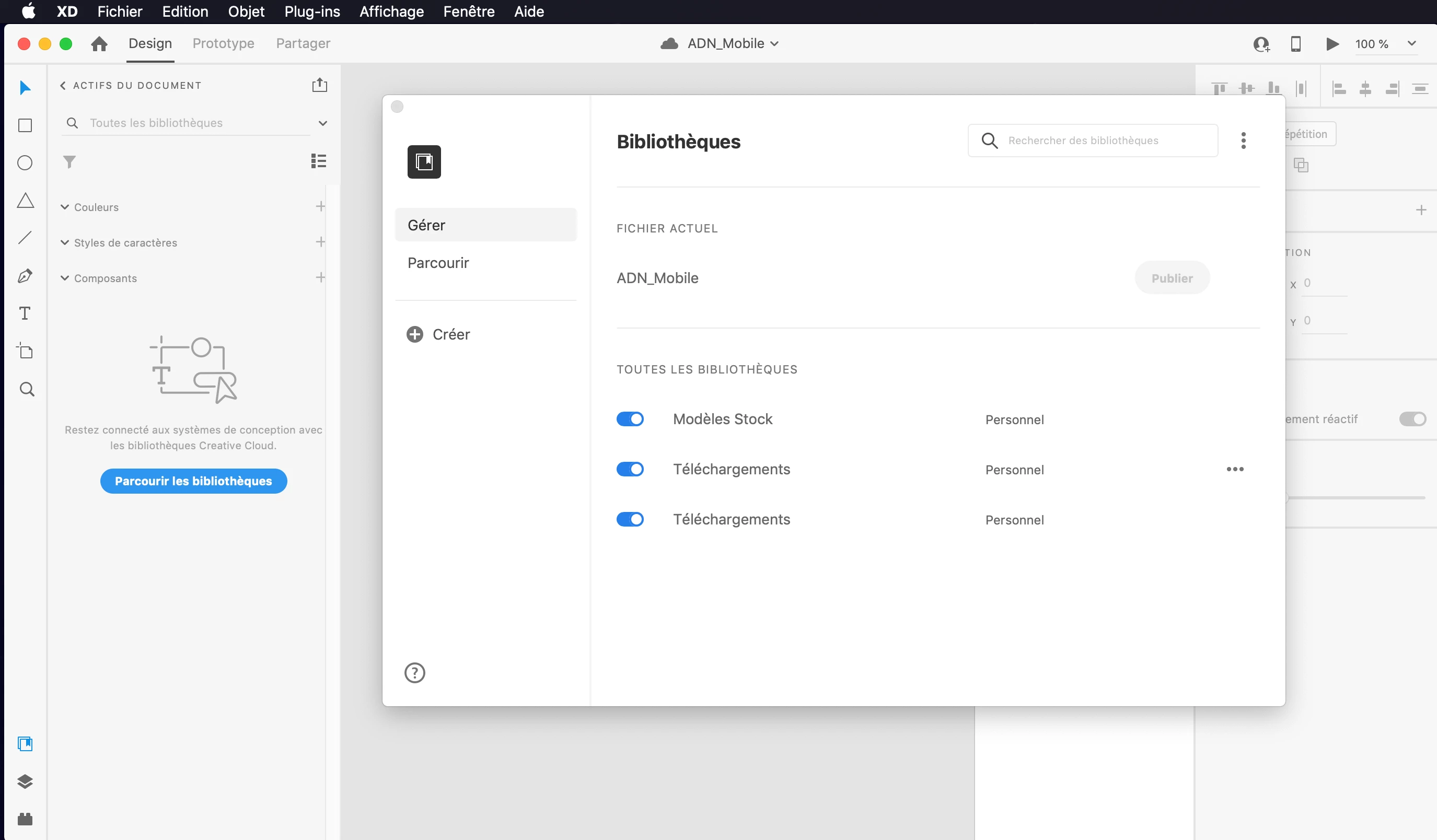
Task: Click the filter assets funnel icon
Action: [69, 162]
